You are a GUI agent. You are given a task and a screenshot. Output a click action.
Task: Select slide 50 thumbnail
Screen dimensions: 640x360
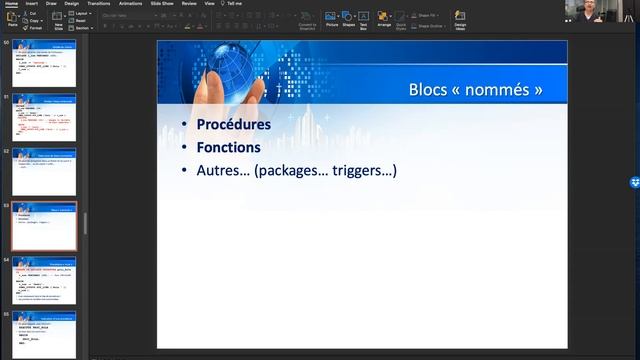click(44, 63)
